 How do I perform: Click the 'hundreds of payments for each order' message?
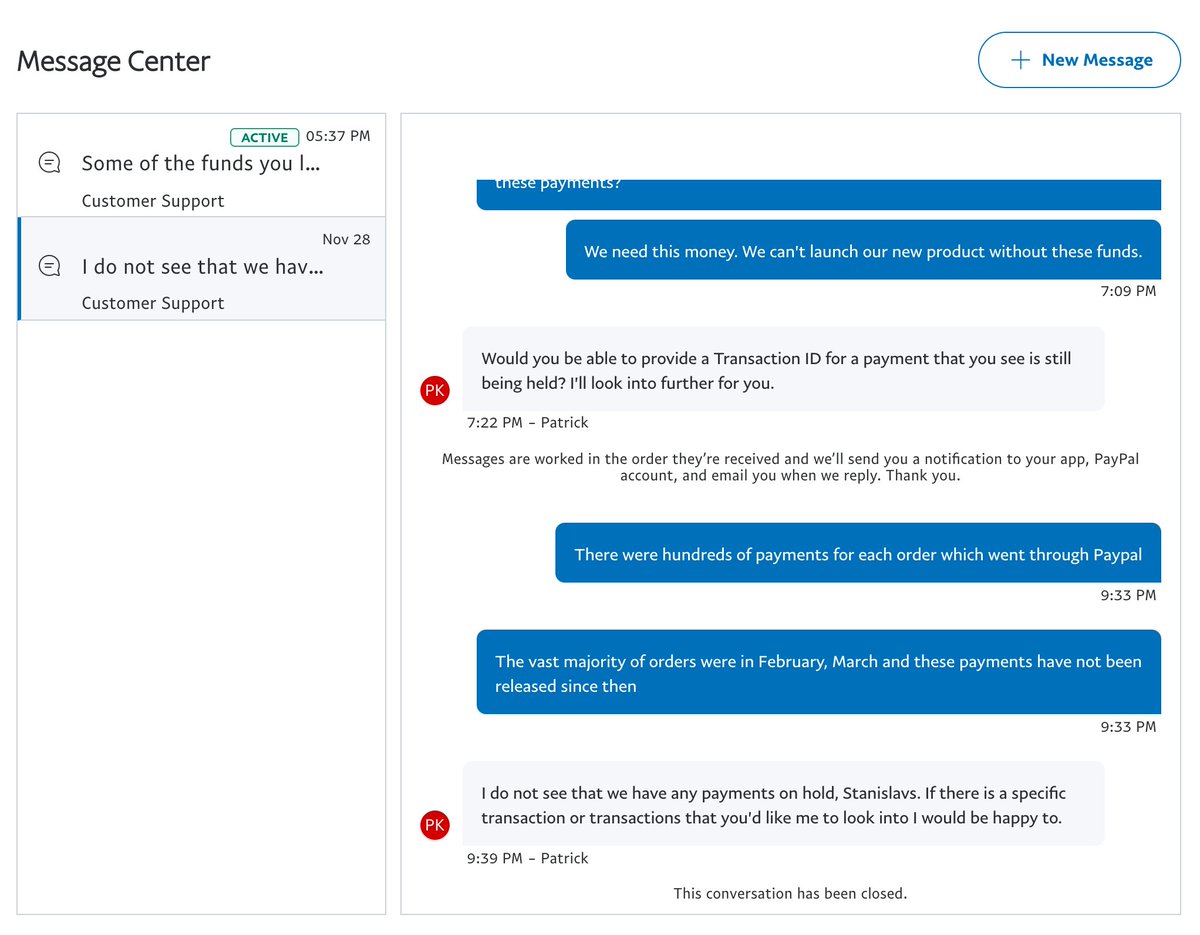click(x=858, y=553)
